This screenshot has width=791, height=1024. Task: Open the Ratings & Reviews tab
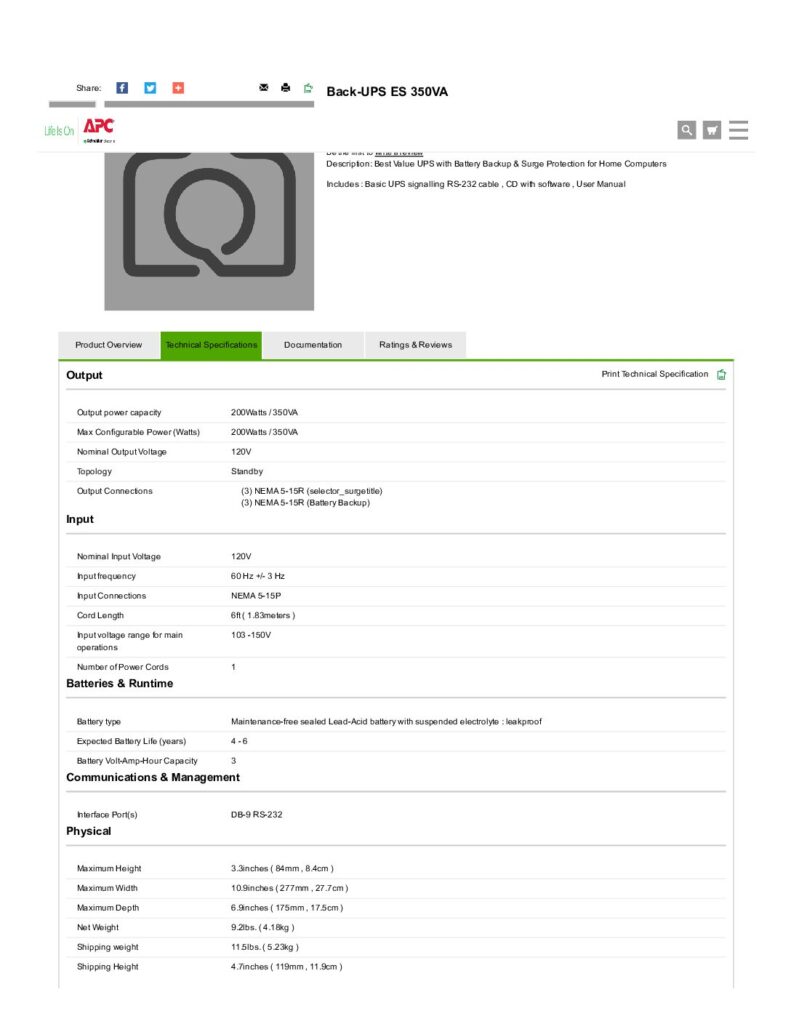pyautogui.click(x=415, y=345)
